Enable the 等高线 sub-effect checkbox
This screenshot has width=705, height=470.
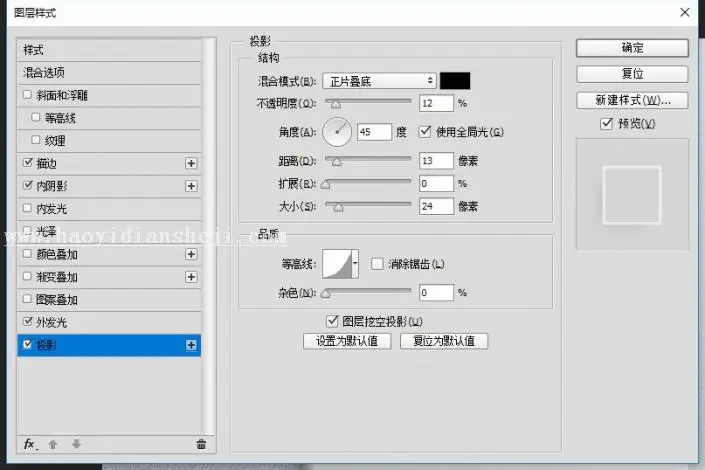coord(36,117)
